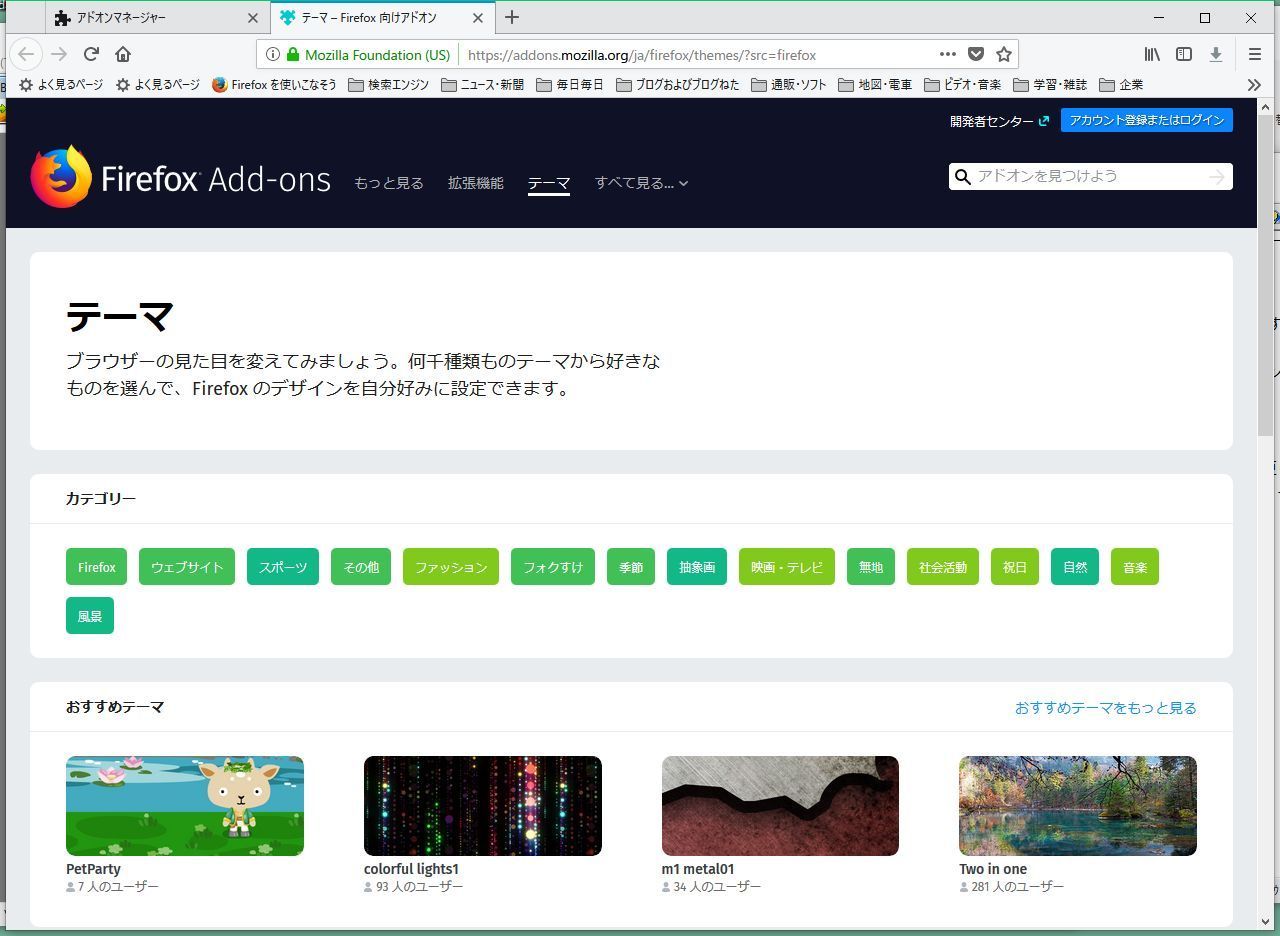The width and height of the screenshot is (1280, 936).
Task: Open おすすめテーマをもっと見る link
Action: pyautogui.click(x=1106, y=708)
